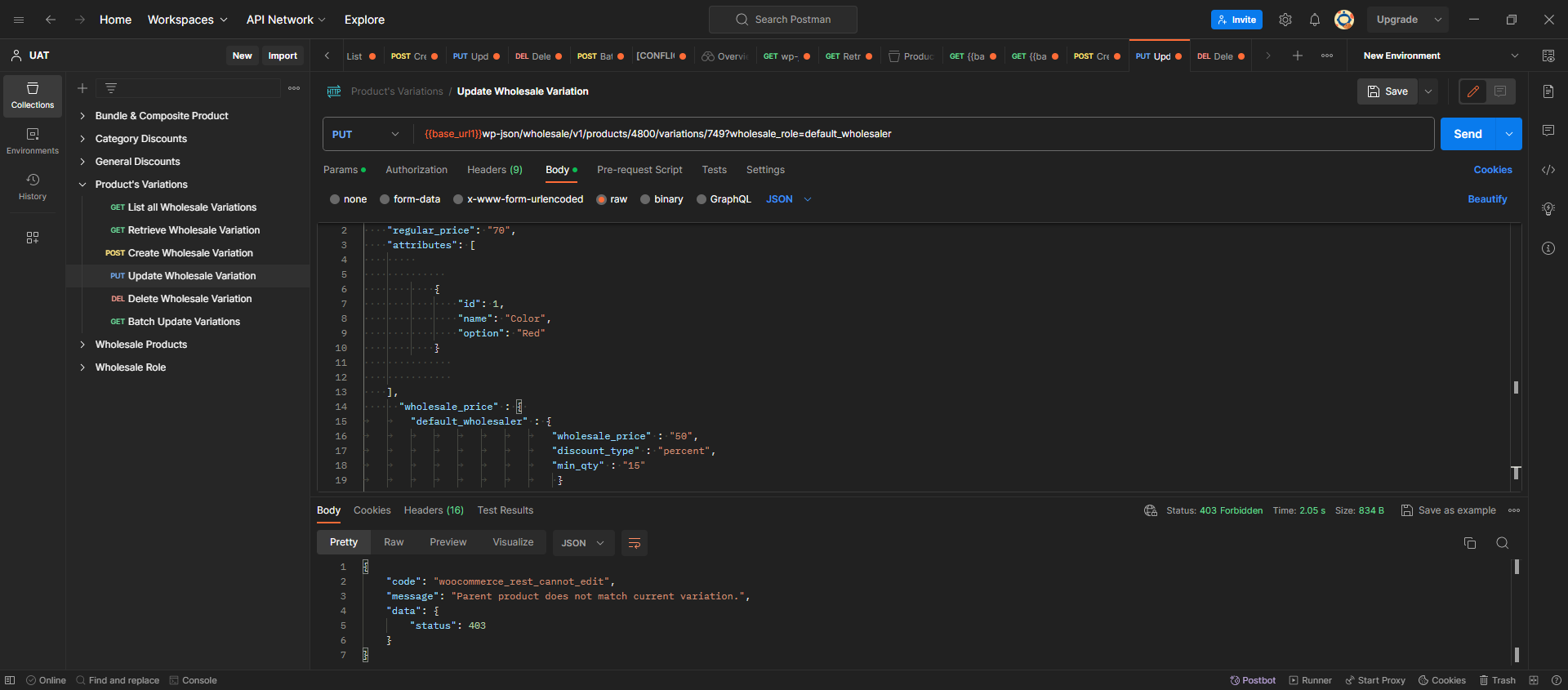
Task: Open collections view more actions dots
Action: point(294,88)
